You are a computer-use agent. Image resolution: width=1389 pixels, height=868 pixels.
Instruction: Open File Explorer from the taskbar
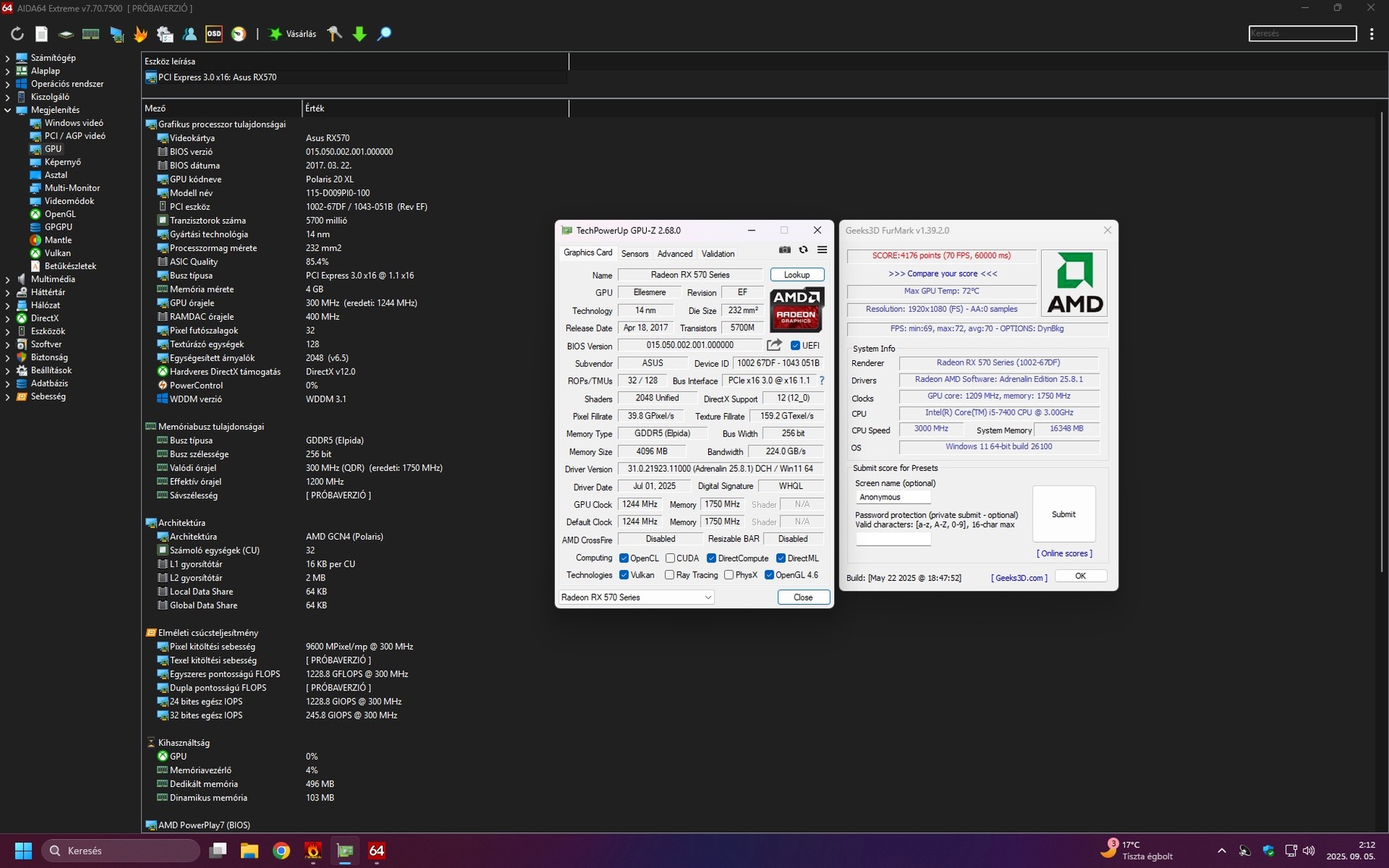pyautogui.click(x=249, y=851)
